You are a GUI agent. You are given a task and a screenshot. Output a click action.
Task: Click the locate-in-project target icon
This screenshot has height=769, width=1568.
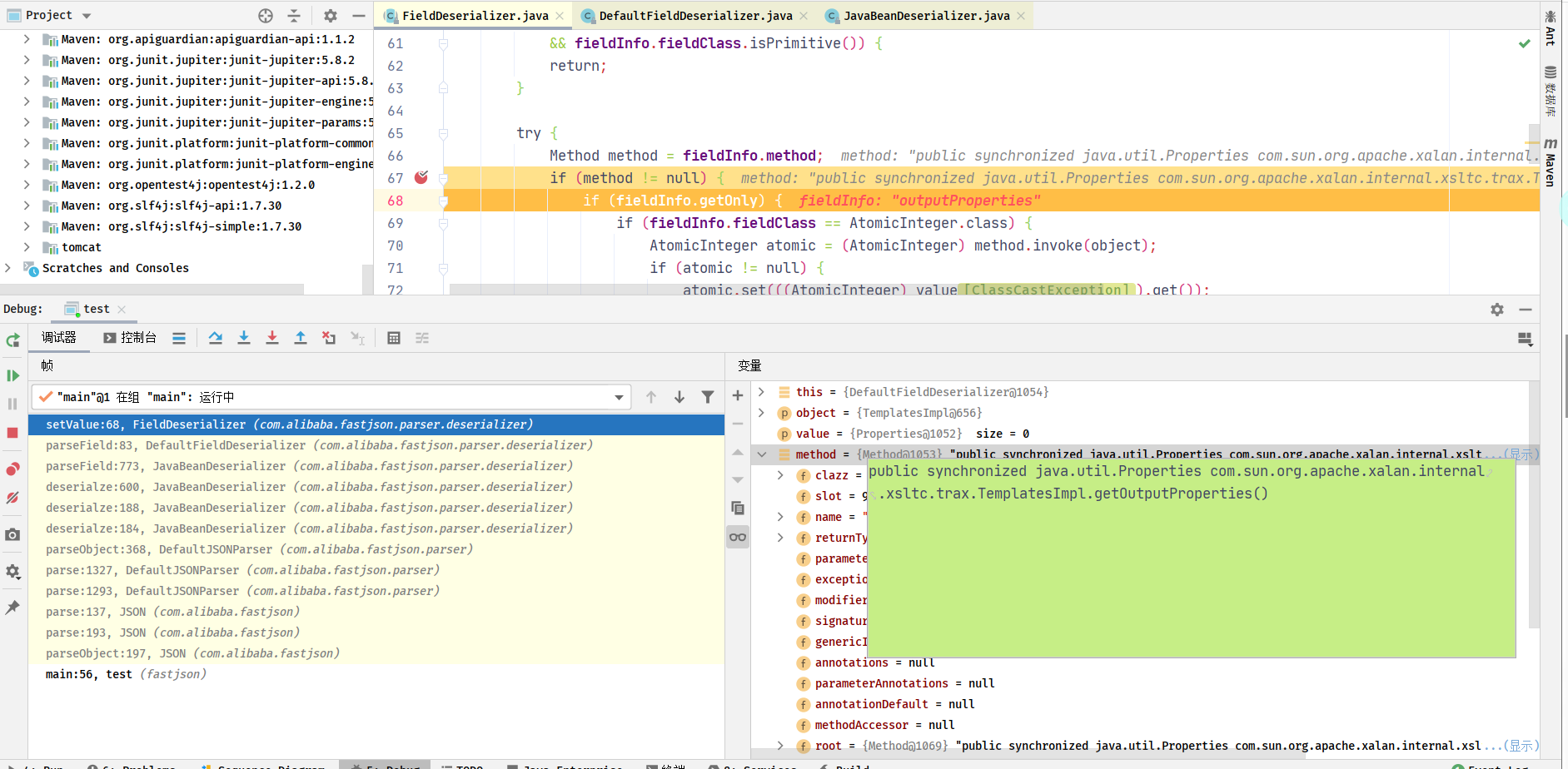(x=266, y=15)
